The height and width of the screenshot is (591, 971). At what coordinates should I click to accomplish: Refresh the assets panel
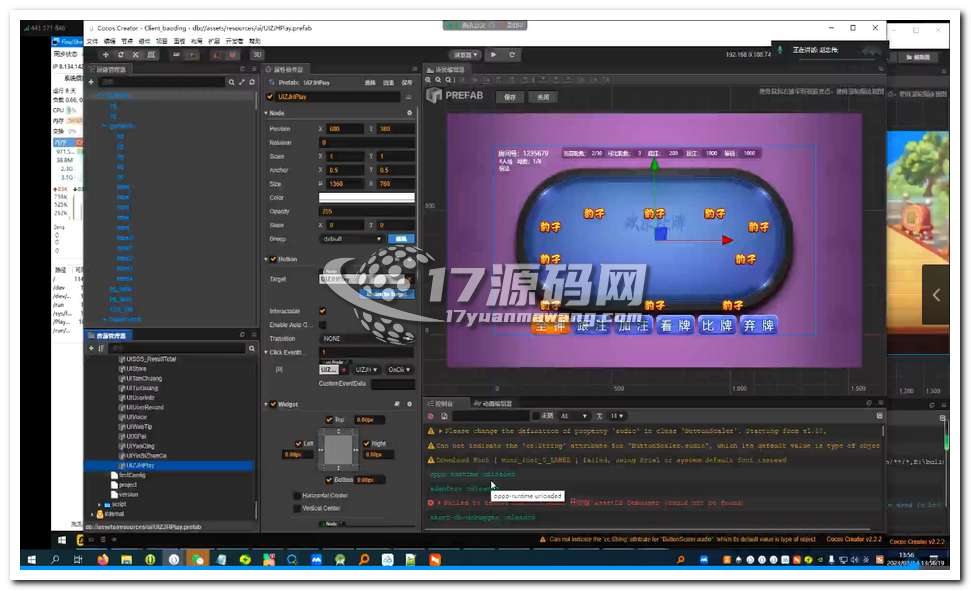242,335
